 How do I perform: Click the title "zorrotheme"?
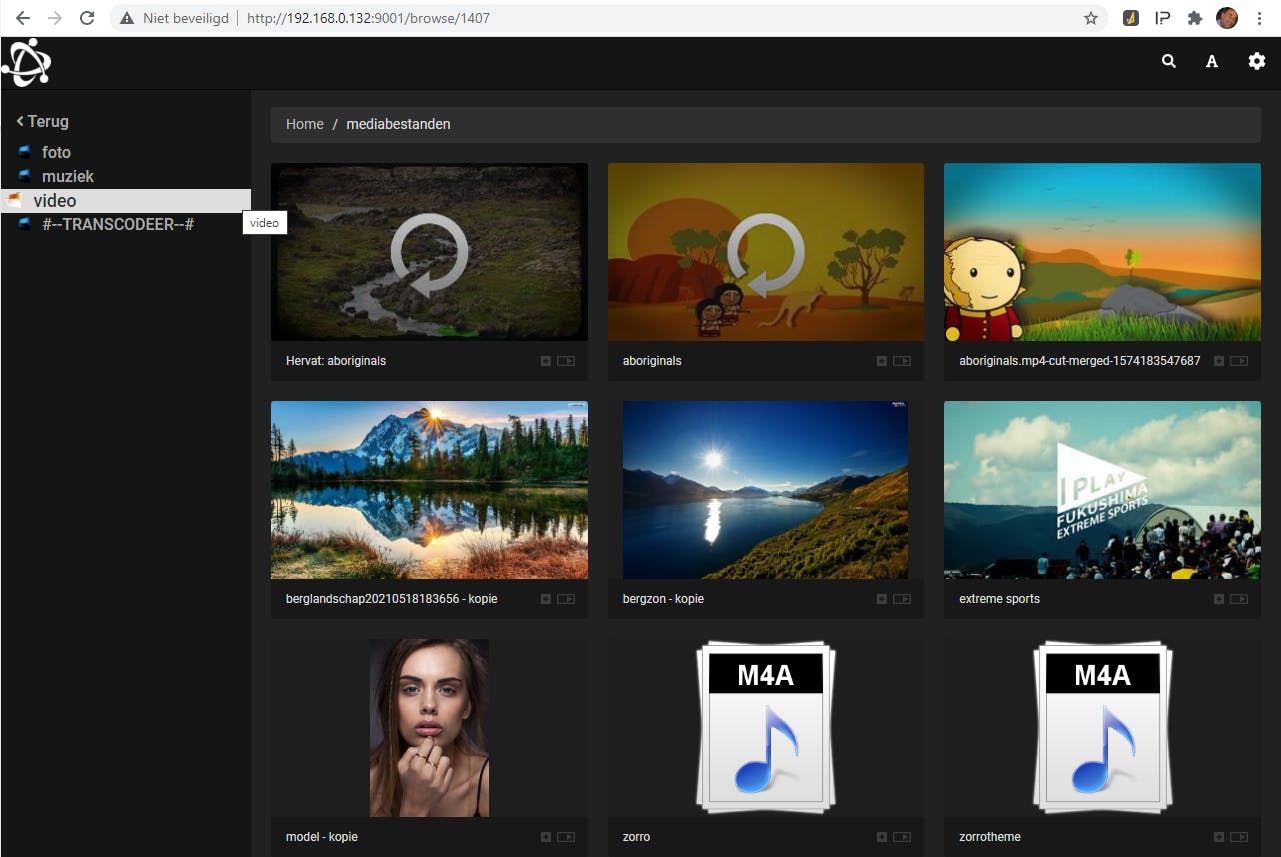coord(990,837)
